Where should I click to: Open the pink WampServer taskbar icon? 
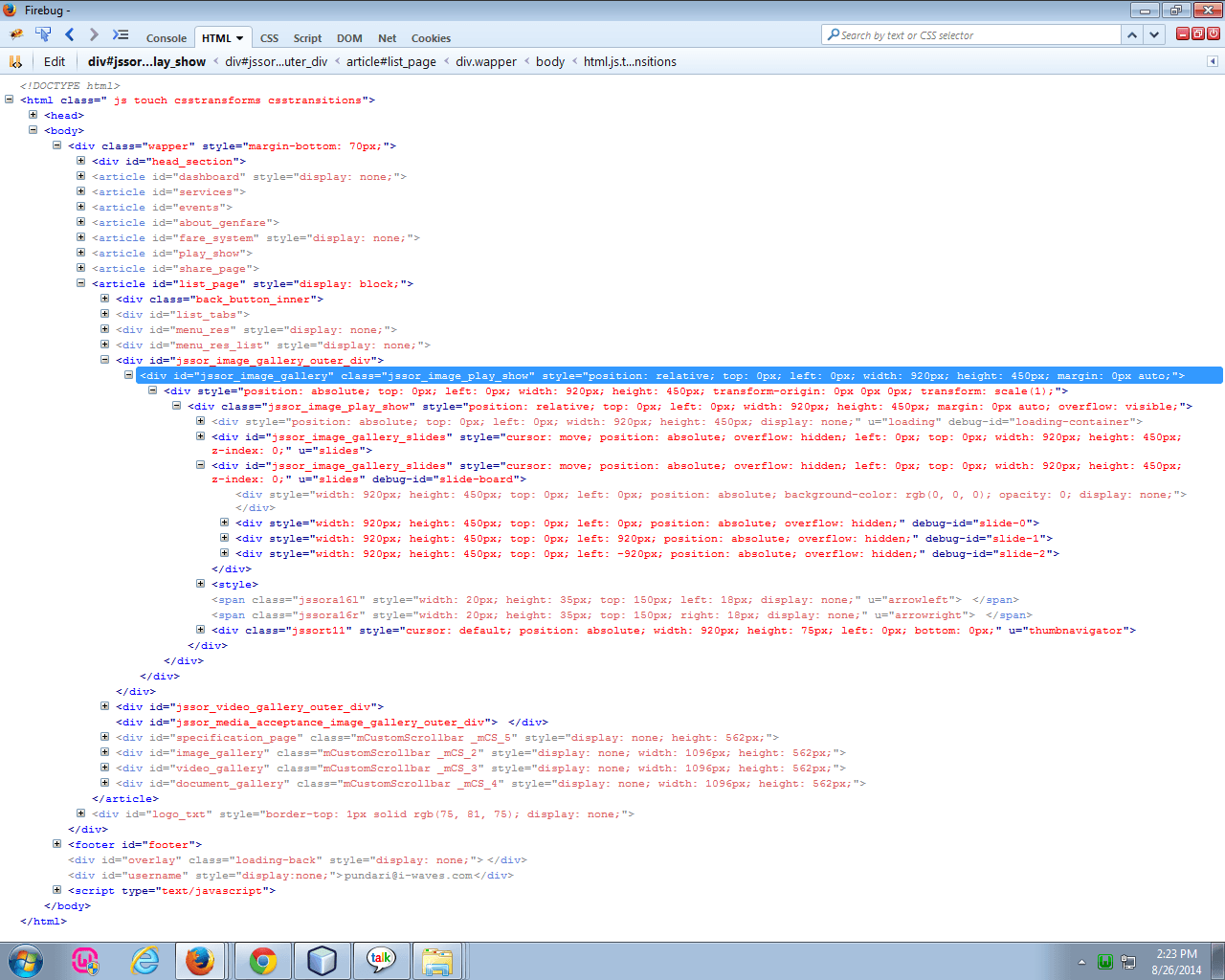pyautogui.click(x=85, y=960)
